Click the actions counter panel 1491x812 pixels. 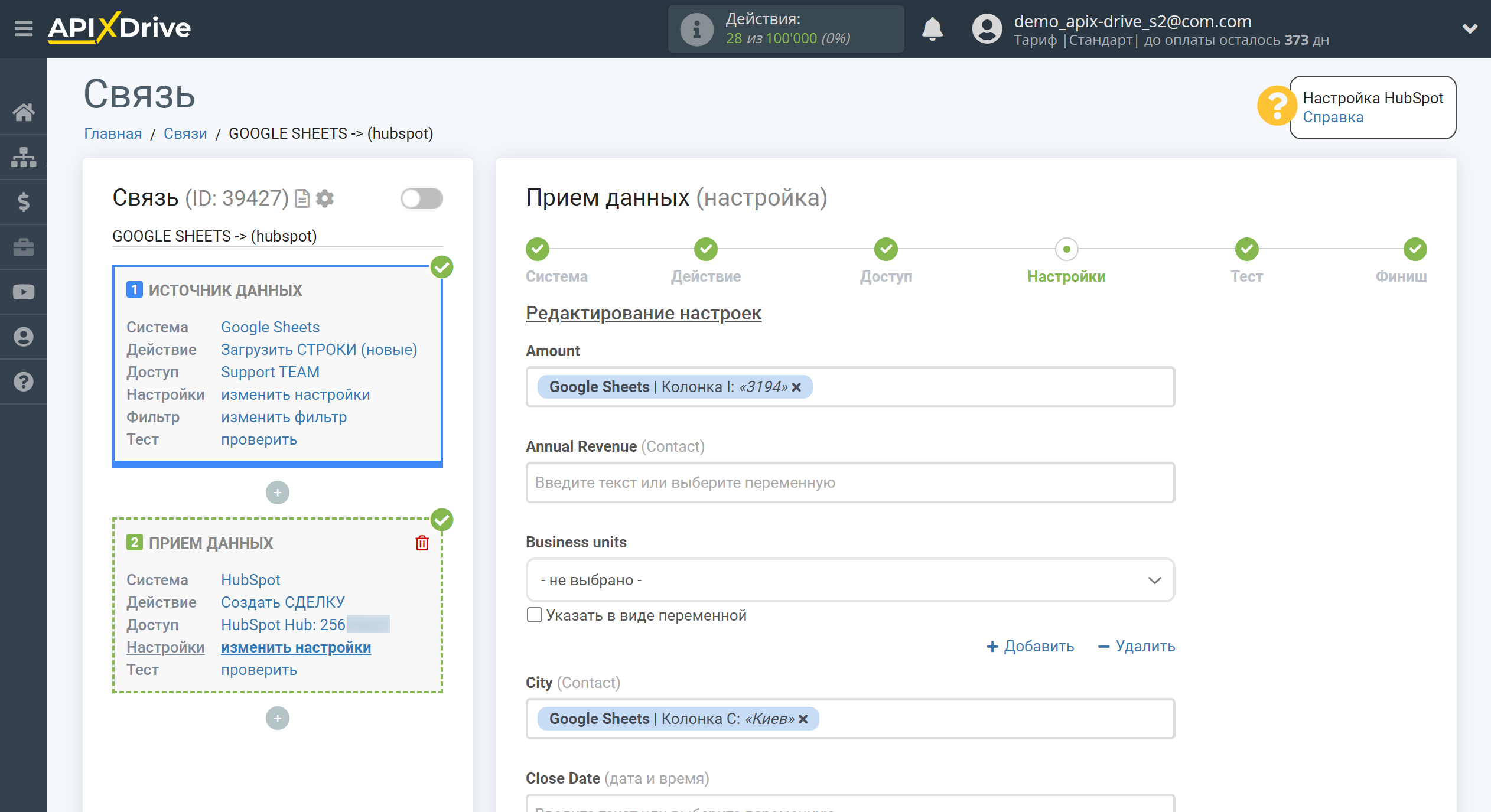(x=786, y=29)
